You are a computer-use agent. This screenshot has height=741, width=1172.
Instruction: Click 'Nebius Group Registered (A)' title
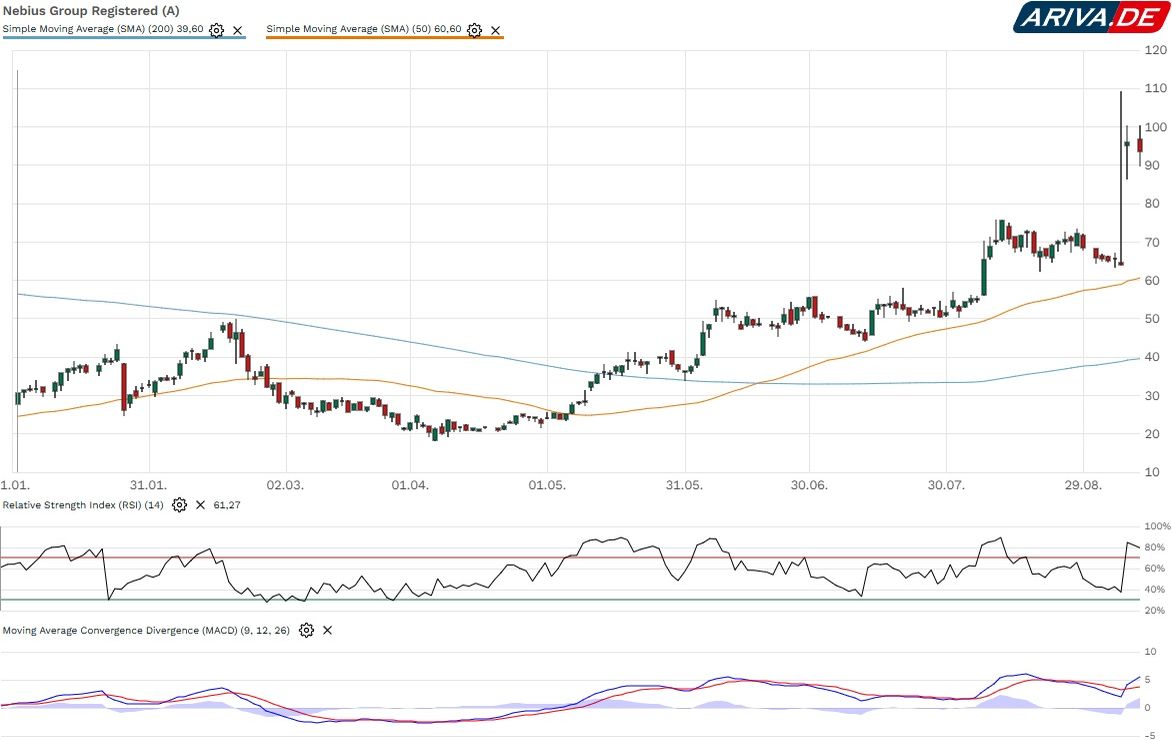91,10
